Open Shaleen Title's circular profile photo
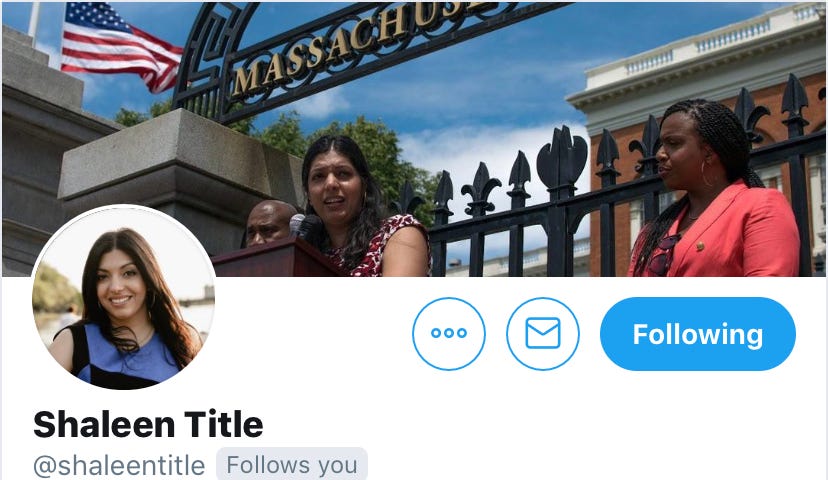 click(124, 297)
